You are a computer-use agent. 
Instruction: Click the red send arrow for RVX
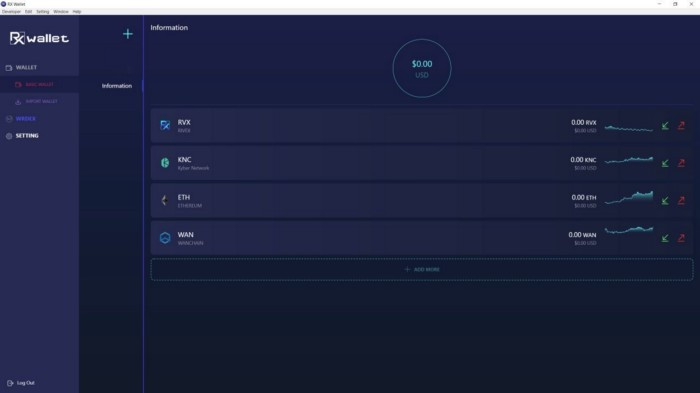[681, 126]
